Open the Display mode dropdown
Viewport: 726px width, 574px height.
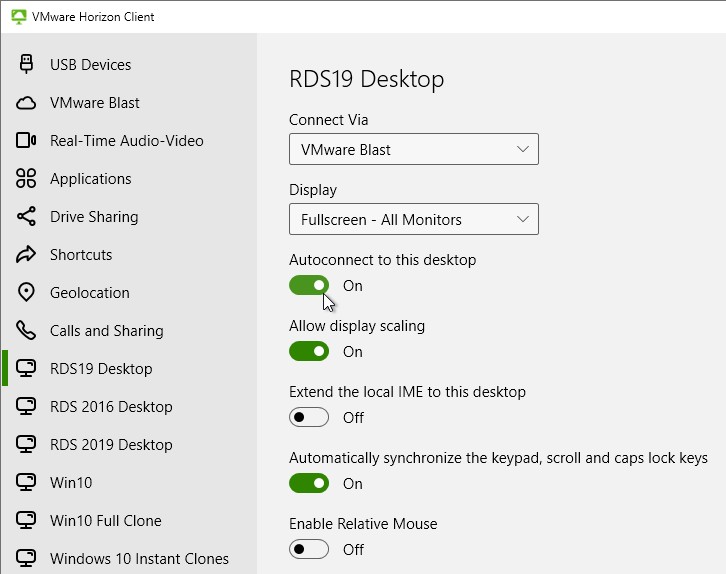[413, 219]
